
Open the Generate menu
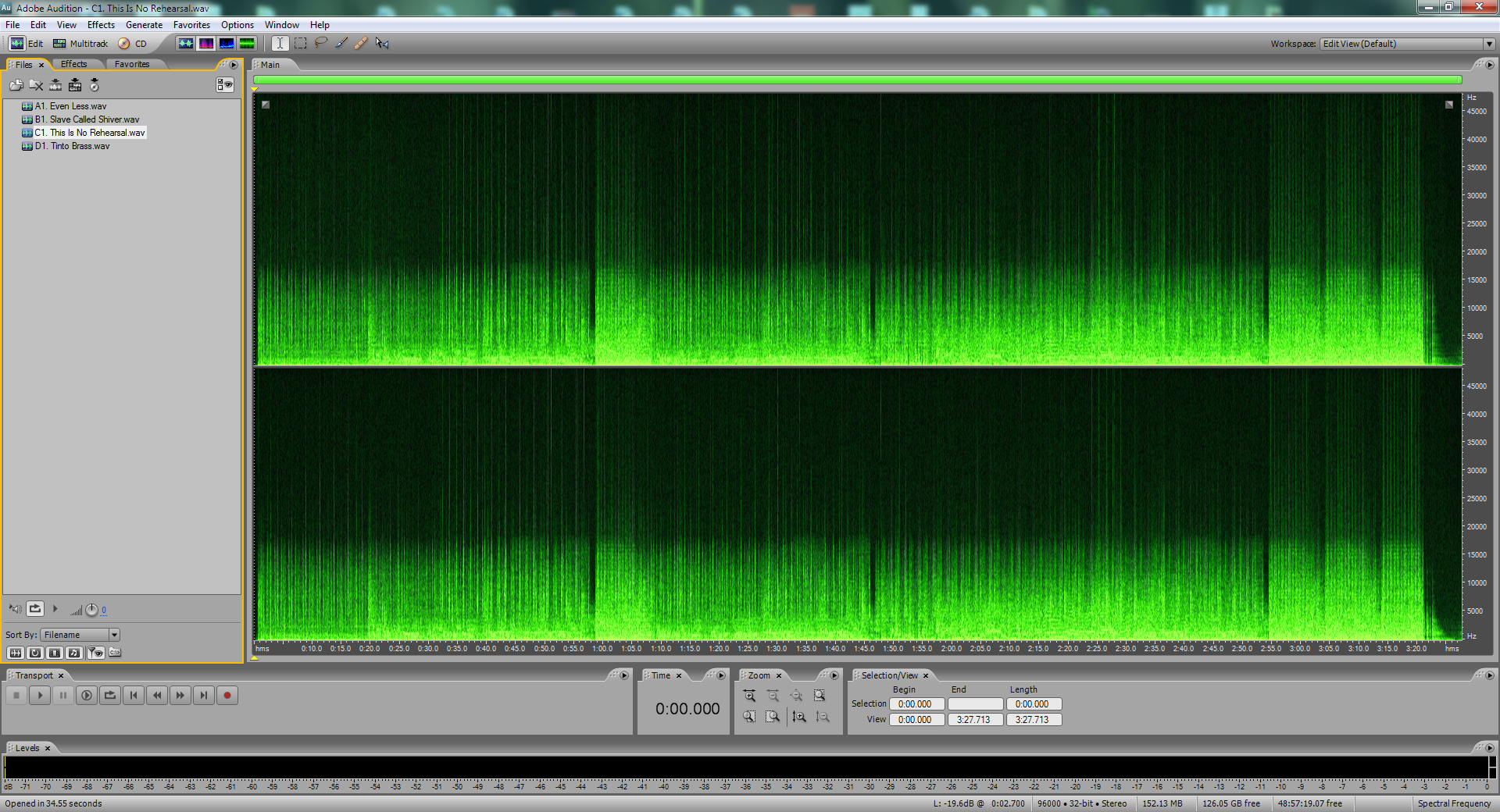coord(144,25)
